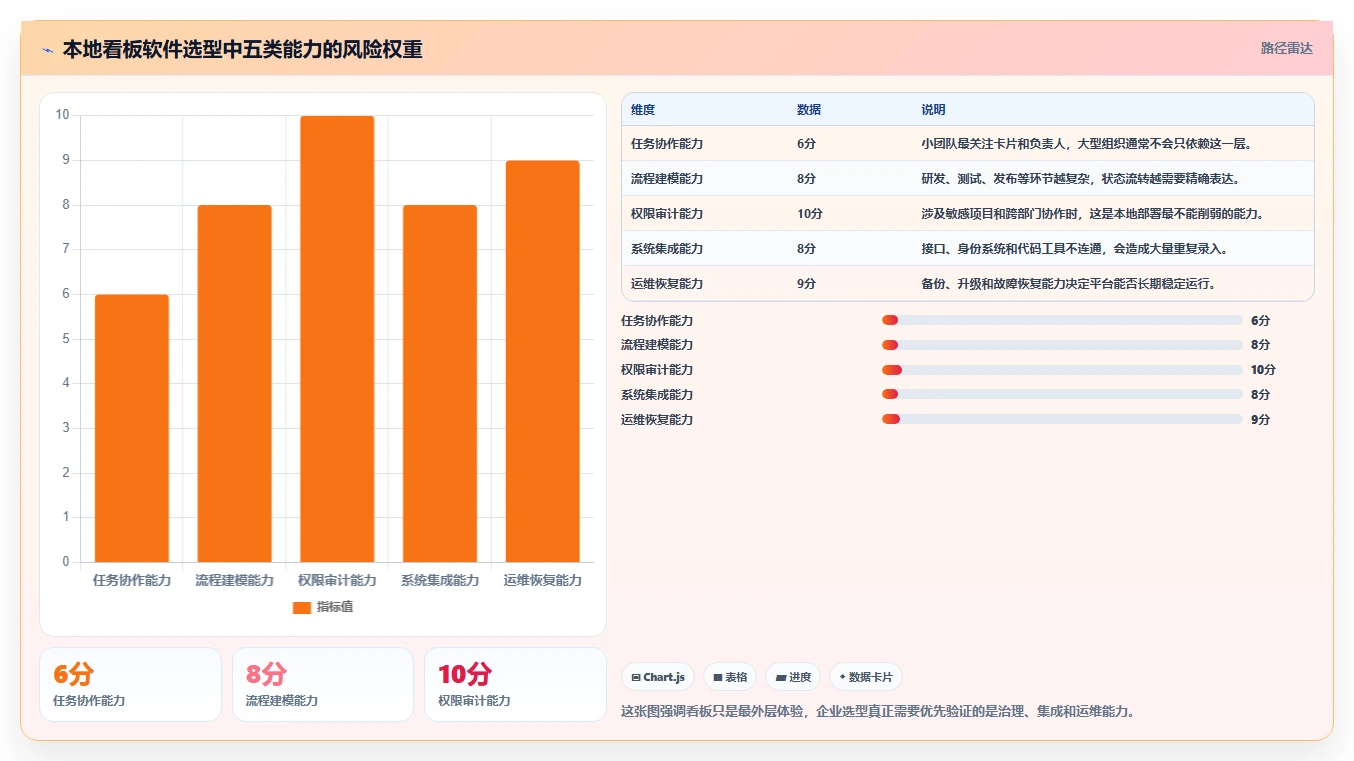Click the 路径雷达 label in header
The height and width of the screenshot is (761, 1354).
(1286, 48)
